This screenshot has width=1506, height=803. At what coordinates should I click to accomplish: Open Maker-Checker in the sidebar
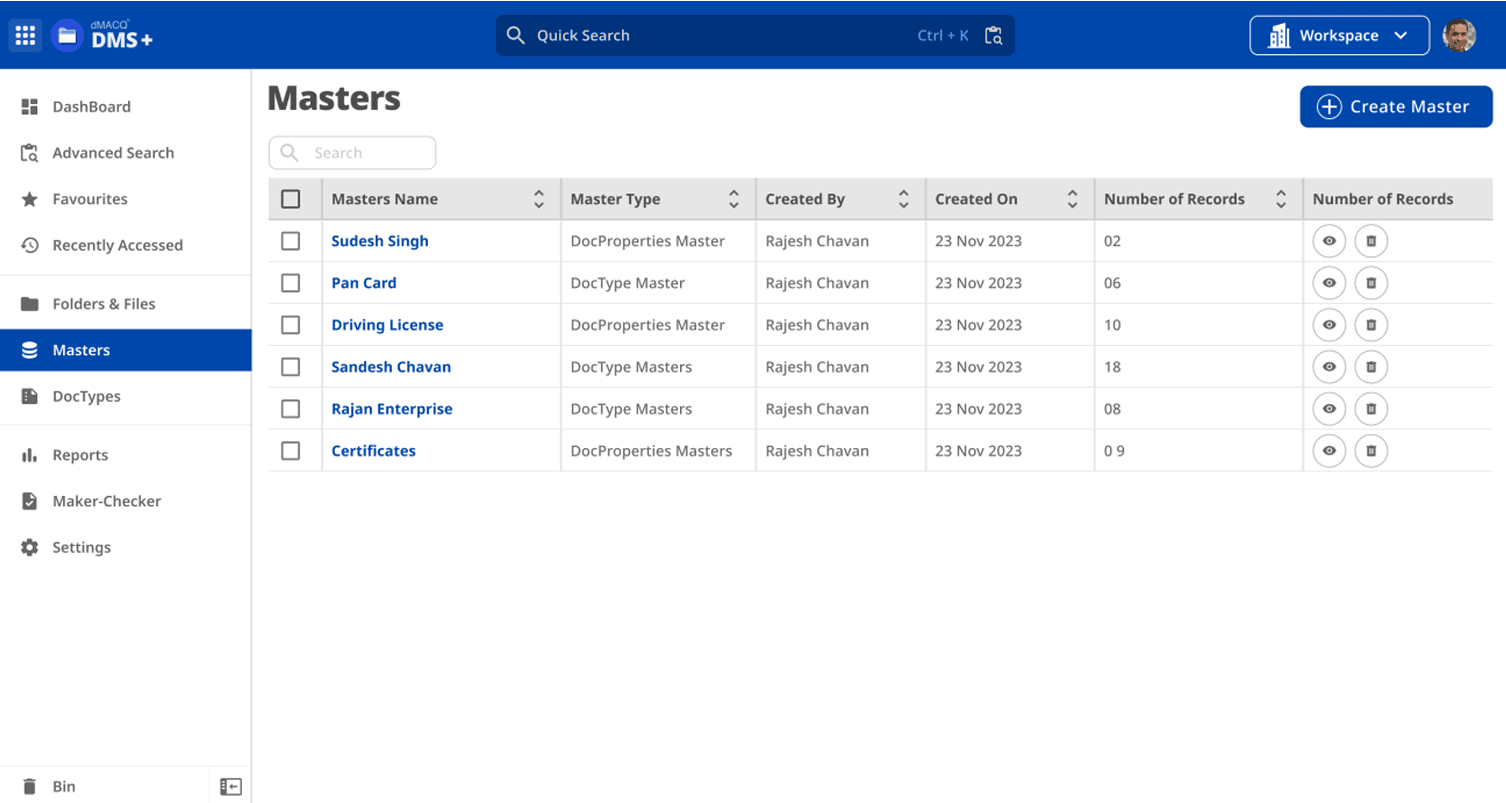coord(126,501)
